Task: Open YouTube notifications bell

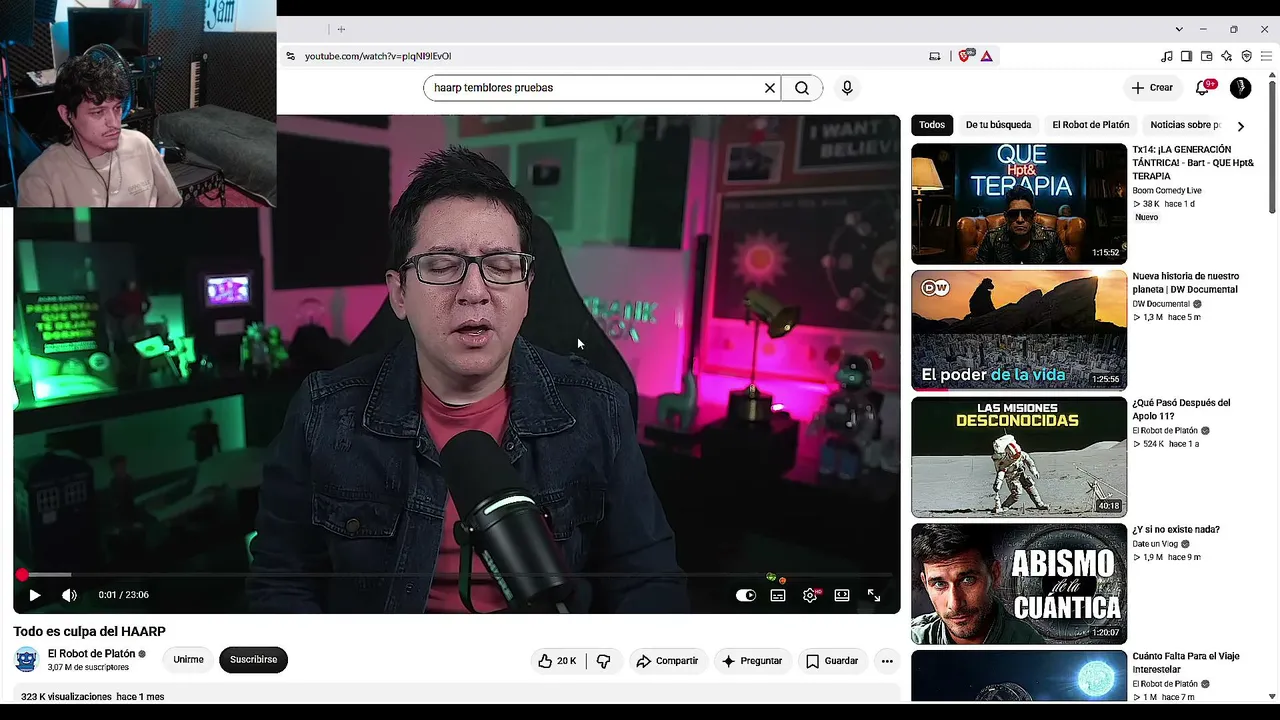Action: pos(1203,88)
